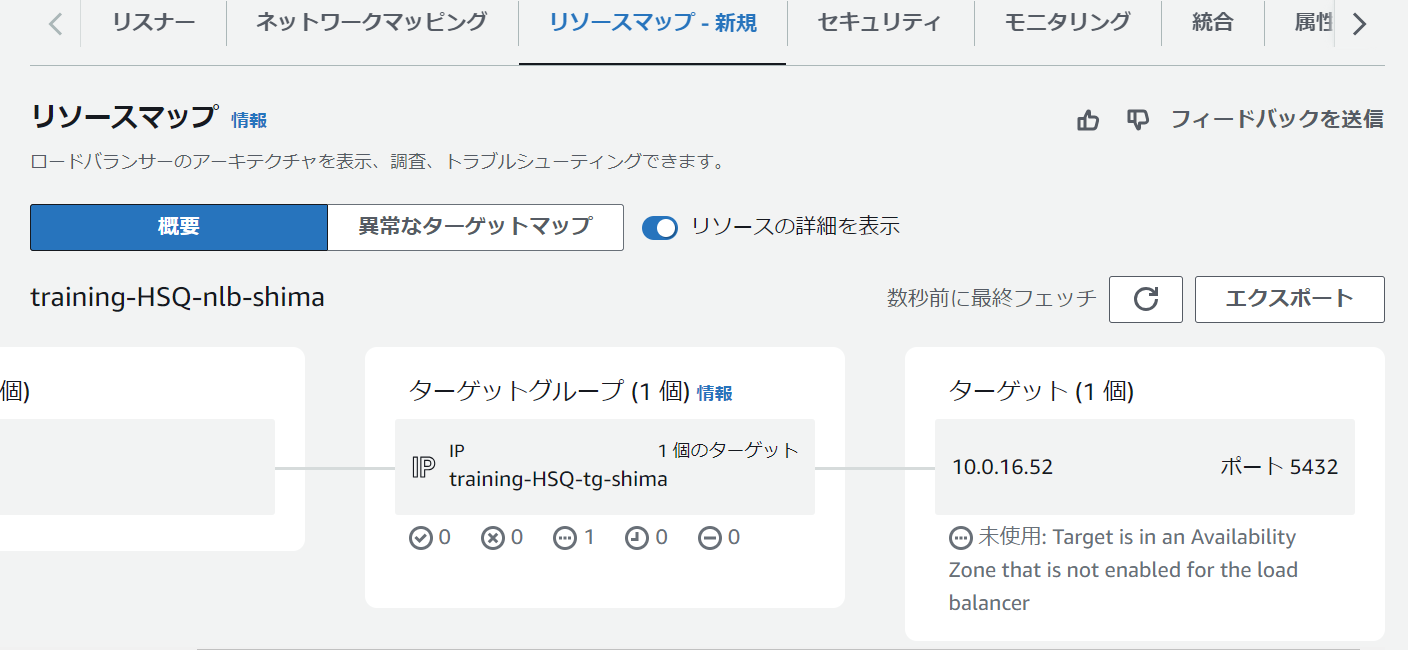Click the thumbs up feedback icon
The width and height of the screenshot is (1408, 650).
pos(1088,120)
